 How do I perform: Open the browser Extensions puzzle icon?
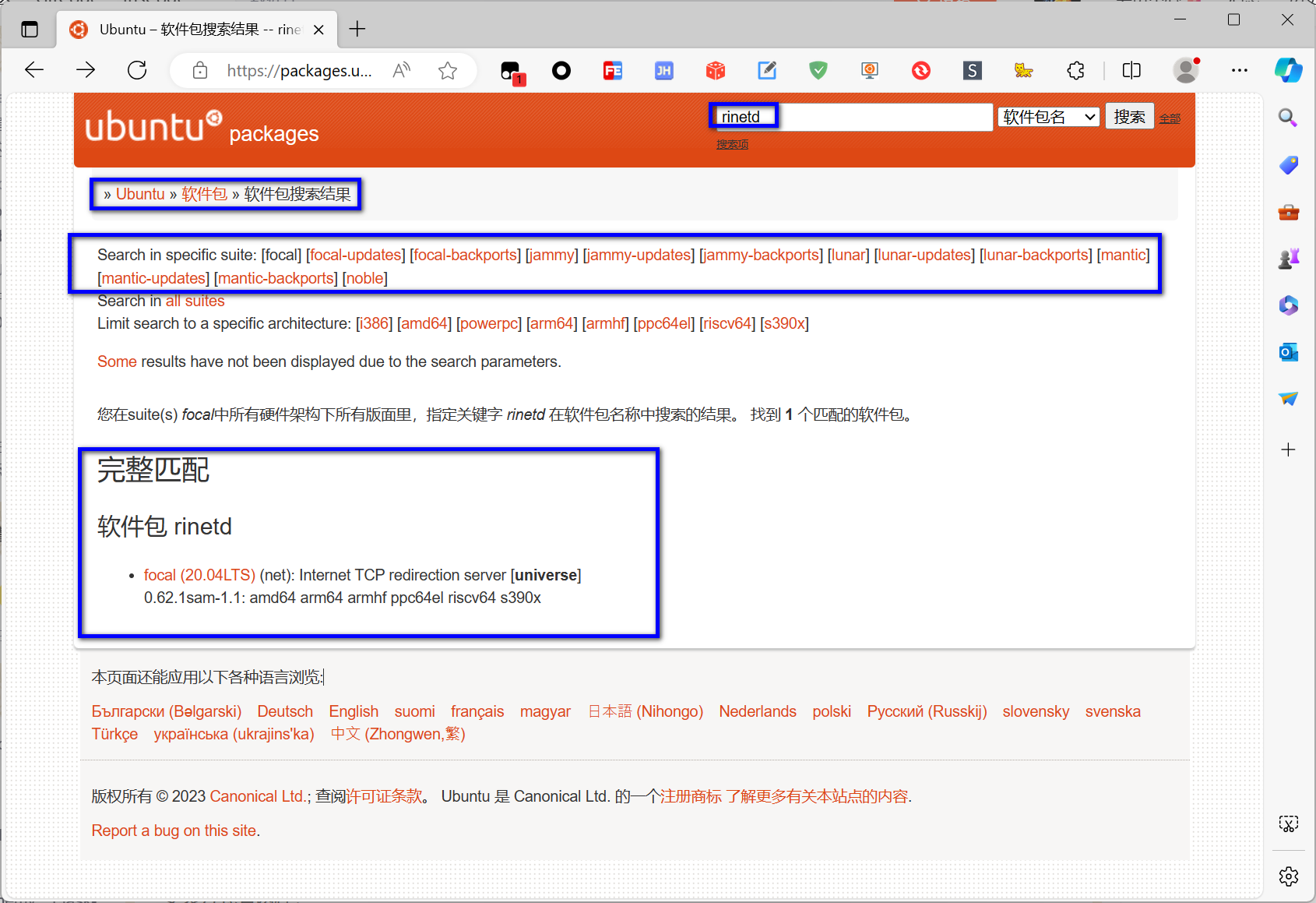pyautogui.click(x=1075, y=70)
